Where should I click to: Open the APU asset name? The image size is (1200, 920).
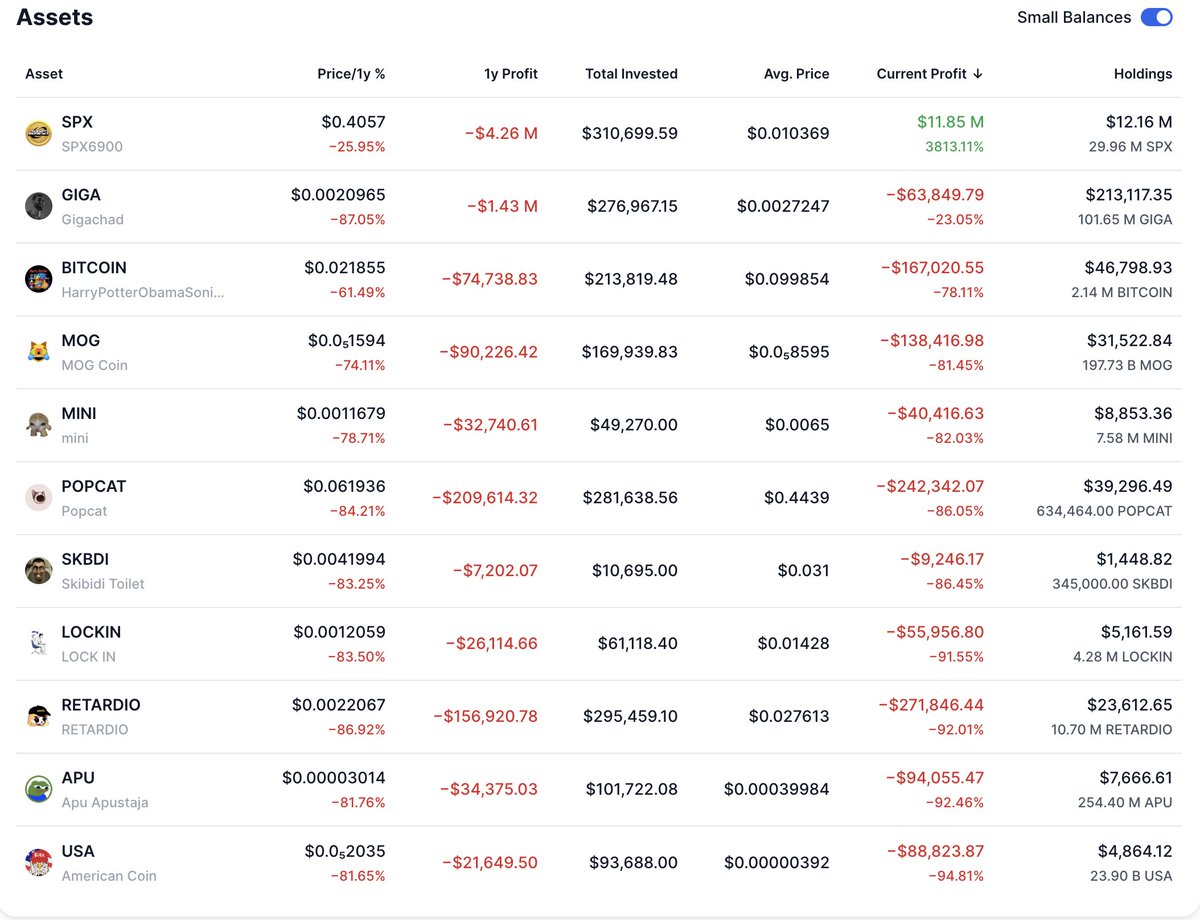[x=78, y=778]
